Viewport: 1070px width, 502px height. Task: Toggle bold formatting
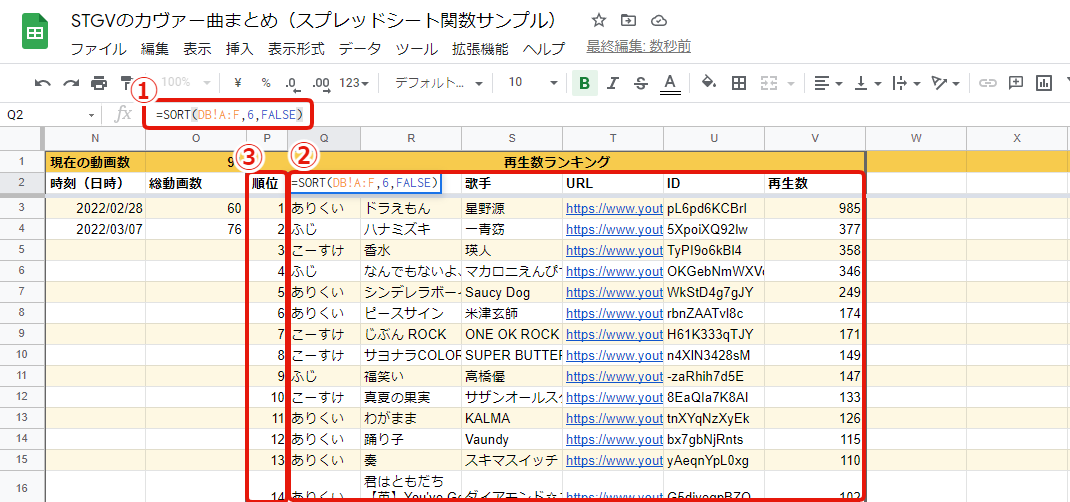pos(584,83)
